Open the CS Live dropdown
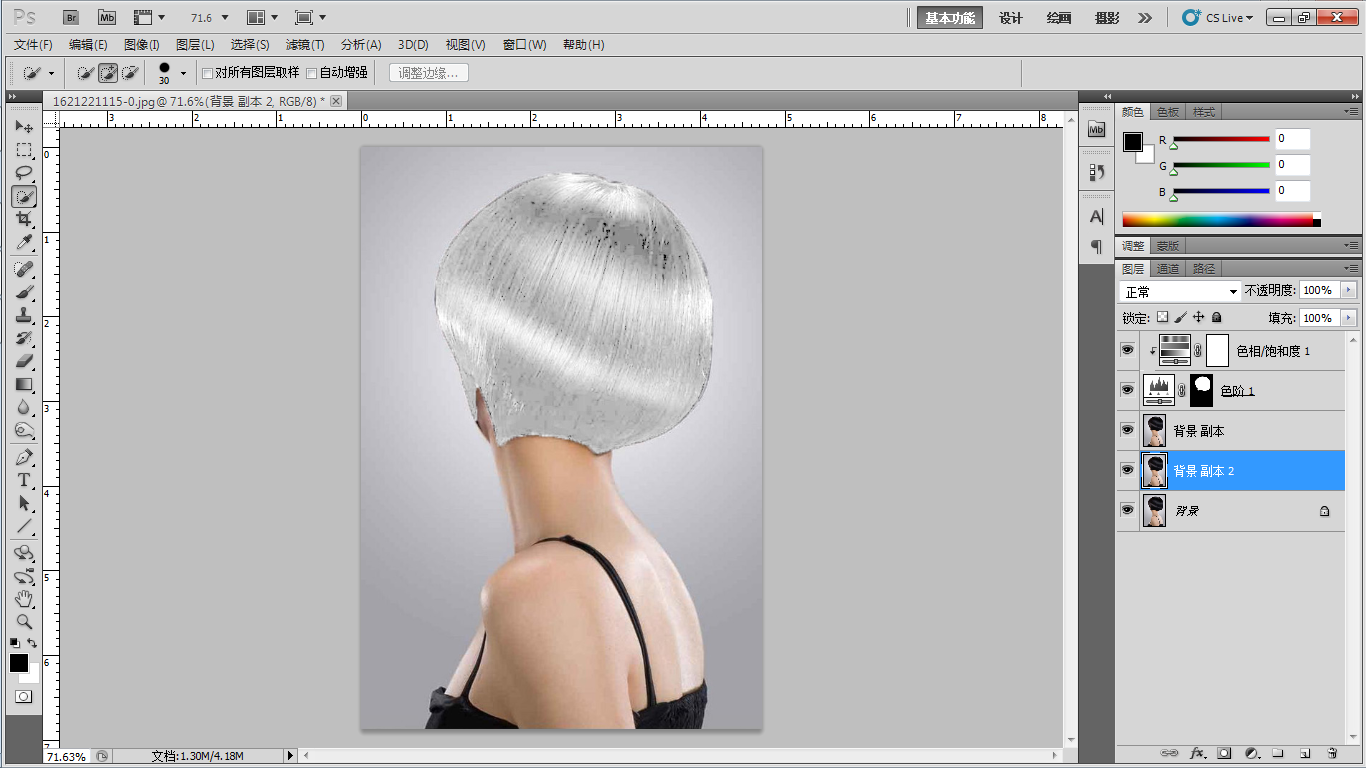Image resolution: width=1366 pixels, height=768 pixels. click(x=1217, y=17)
